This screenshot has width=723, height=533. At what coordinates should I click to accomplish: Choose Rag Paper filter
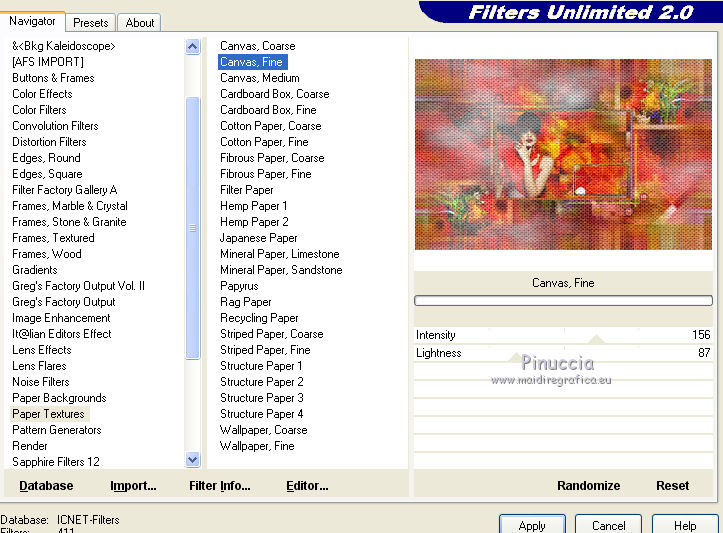pos(245,302)
